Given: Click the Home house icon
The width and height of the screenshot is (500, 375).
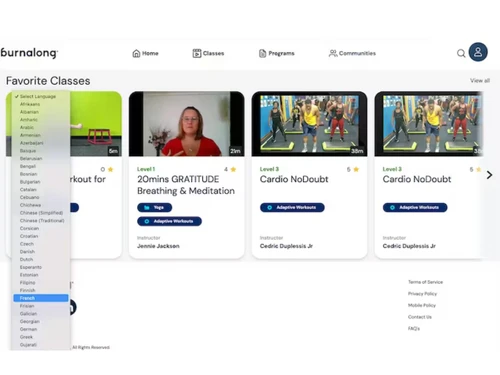Looking at the screenshot, I should [x=136, y=53].
